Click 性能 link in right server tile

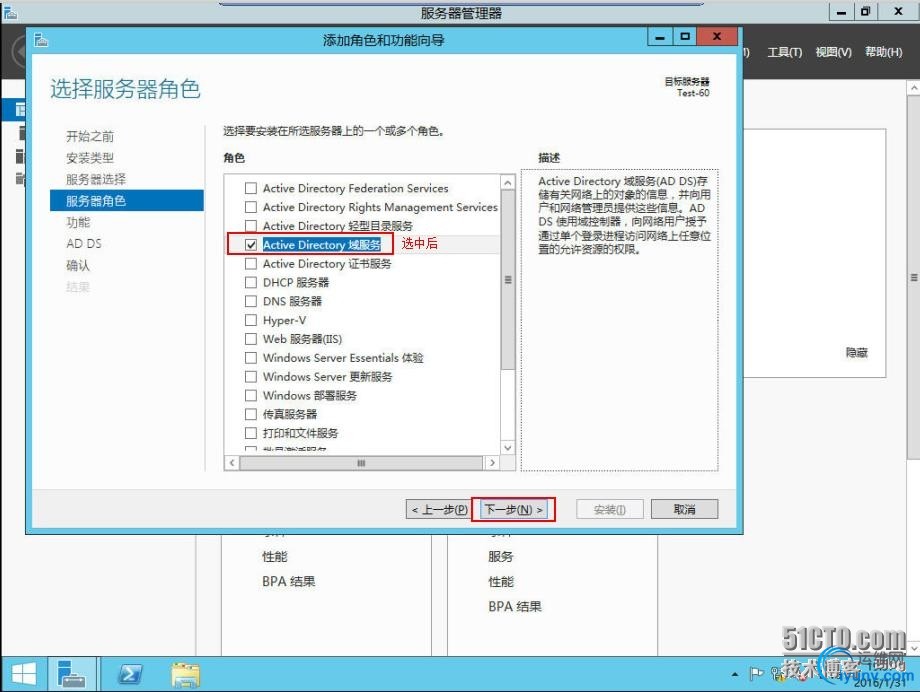click(x=500, y=582)
